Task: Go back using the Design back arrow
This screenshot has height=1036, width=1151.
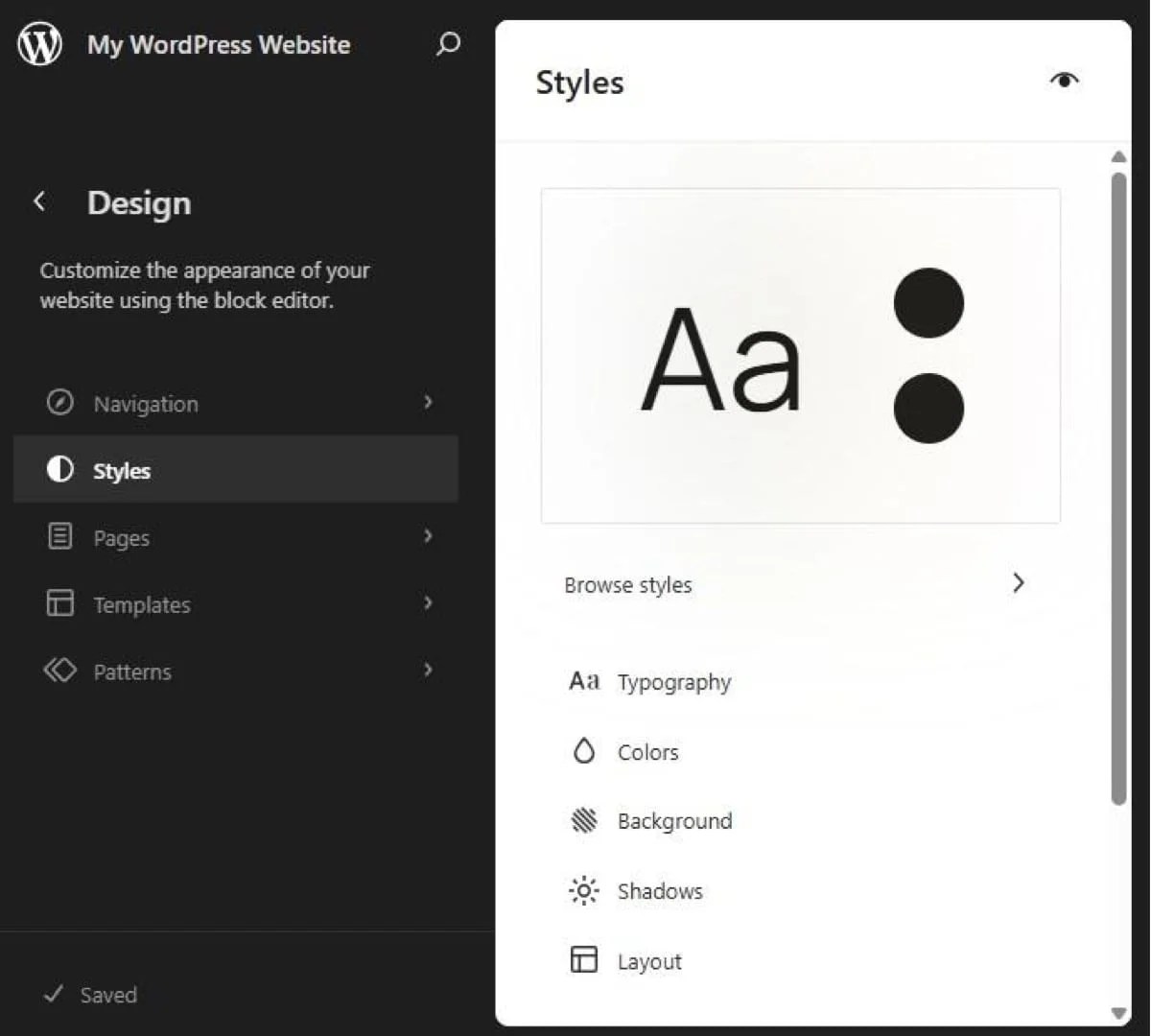Action: (x=39, y=200)
